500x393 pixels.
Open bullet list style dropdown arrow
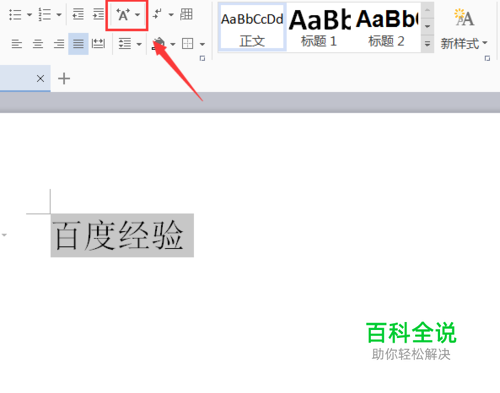click(x=29, y=15)
